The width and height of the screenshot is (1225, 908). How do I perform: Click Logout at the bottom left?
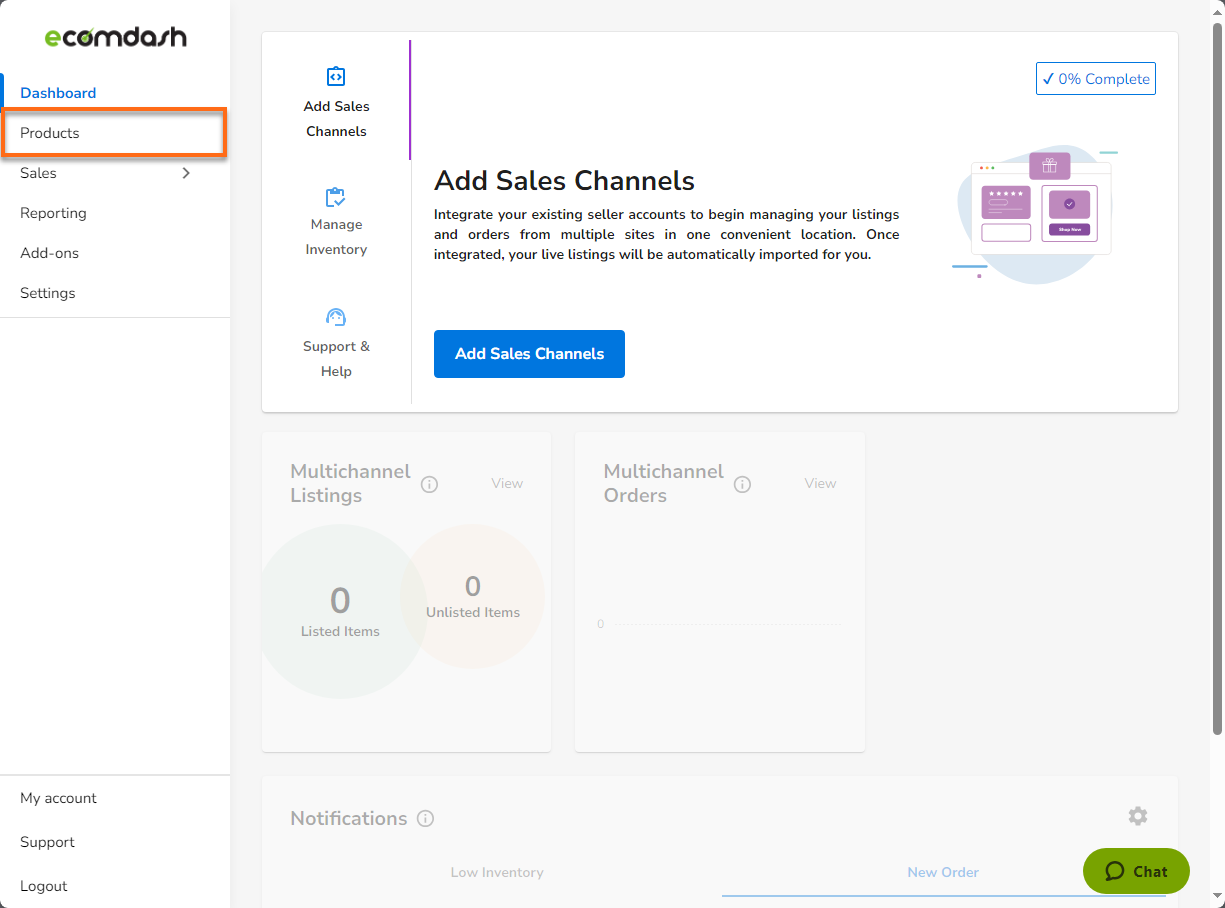click(43, 886)
